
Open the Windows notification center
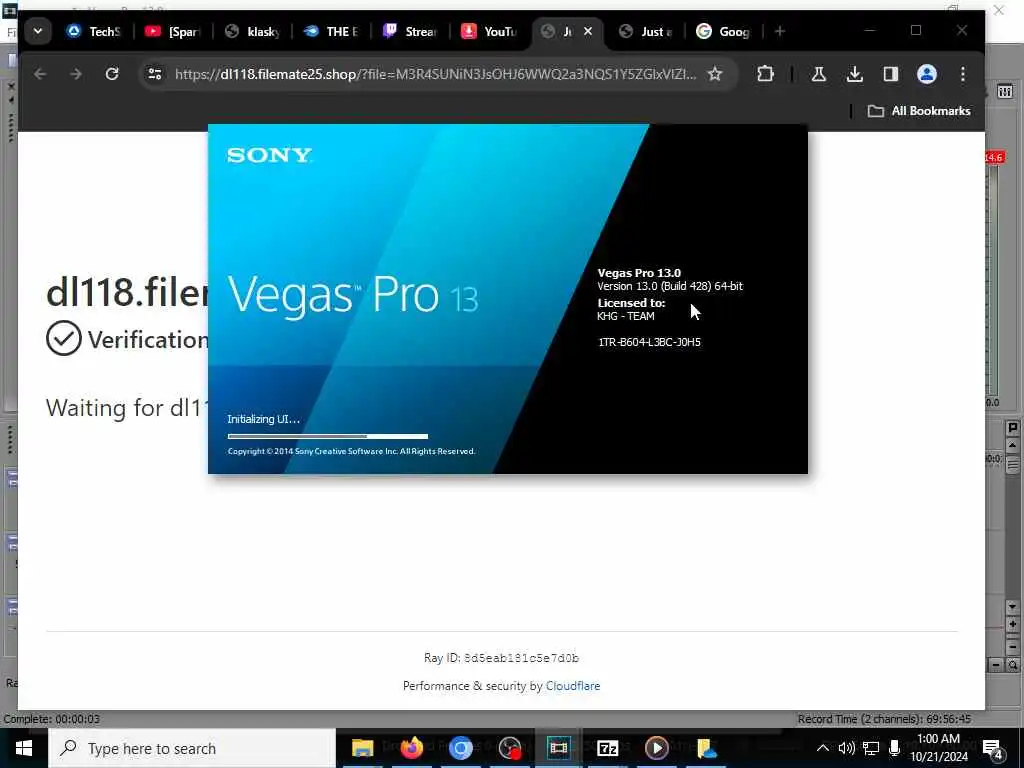click(x=993, y=748)
